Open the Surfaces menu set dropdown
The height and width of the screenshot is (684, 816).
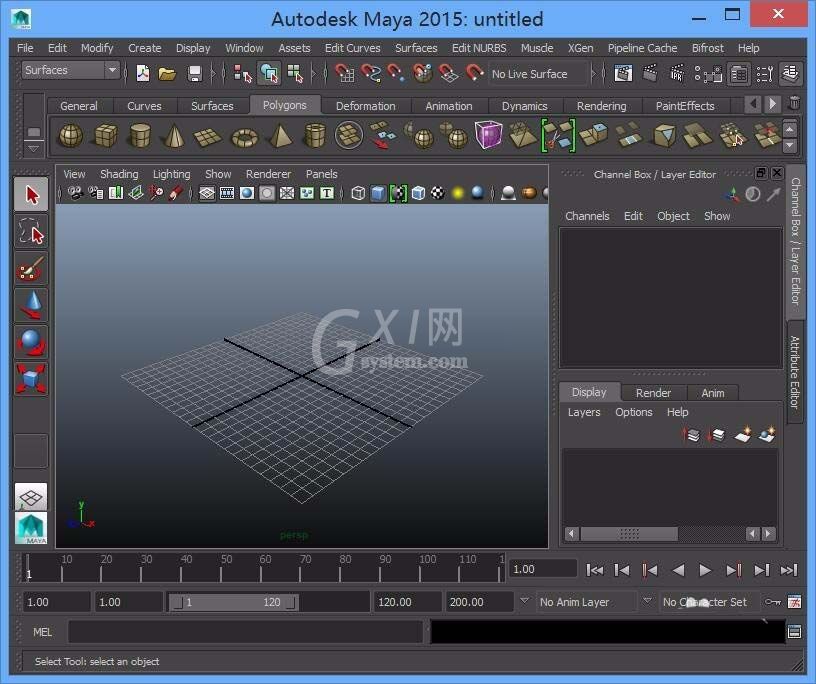pos(71,70)
